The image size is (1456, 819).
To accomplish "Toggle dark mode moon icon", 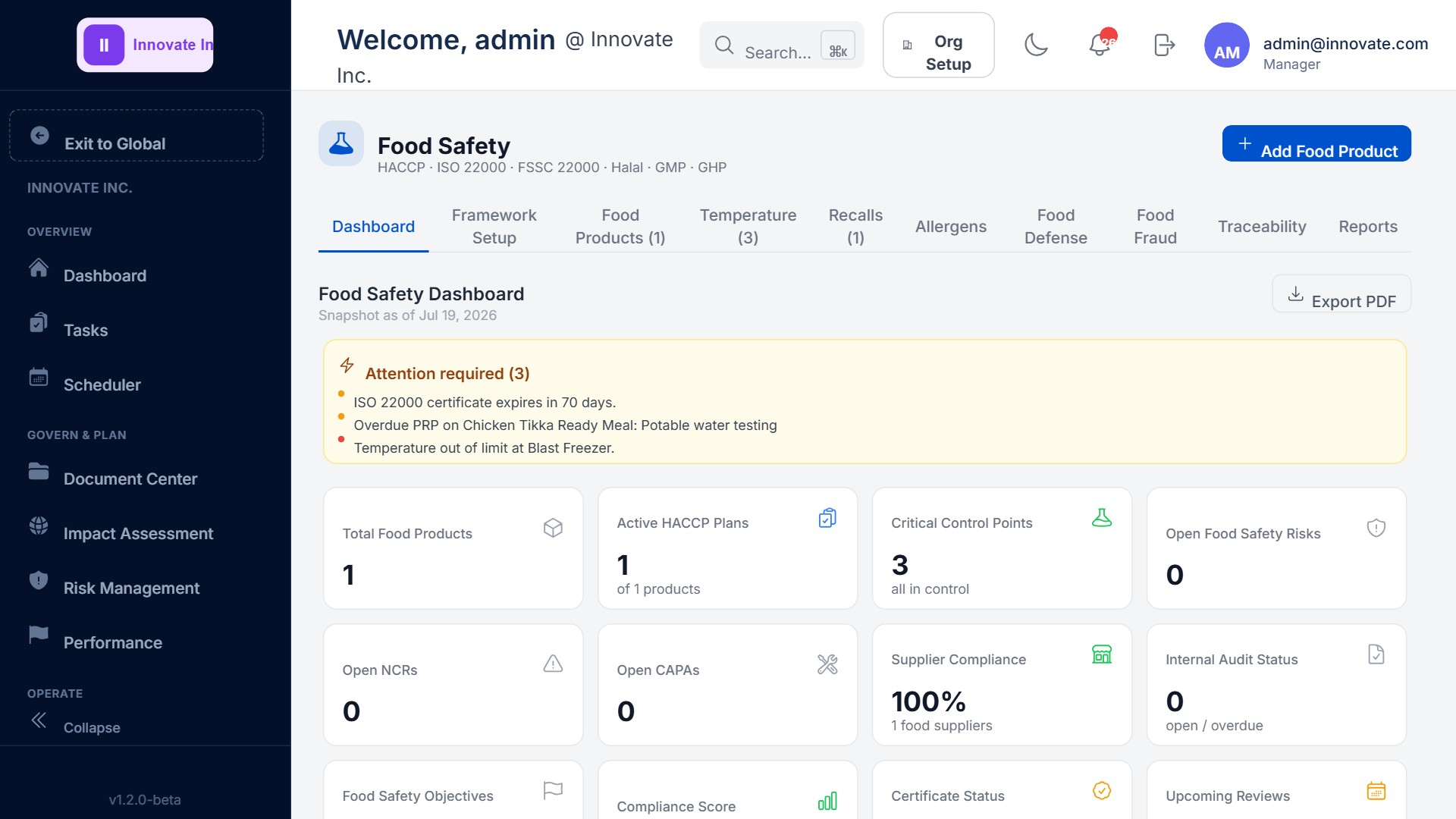I will click(1036, 45).
